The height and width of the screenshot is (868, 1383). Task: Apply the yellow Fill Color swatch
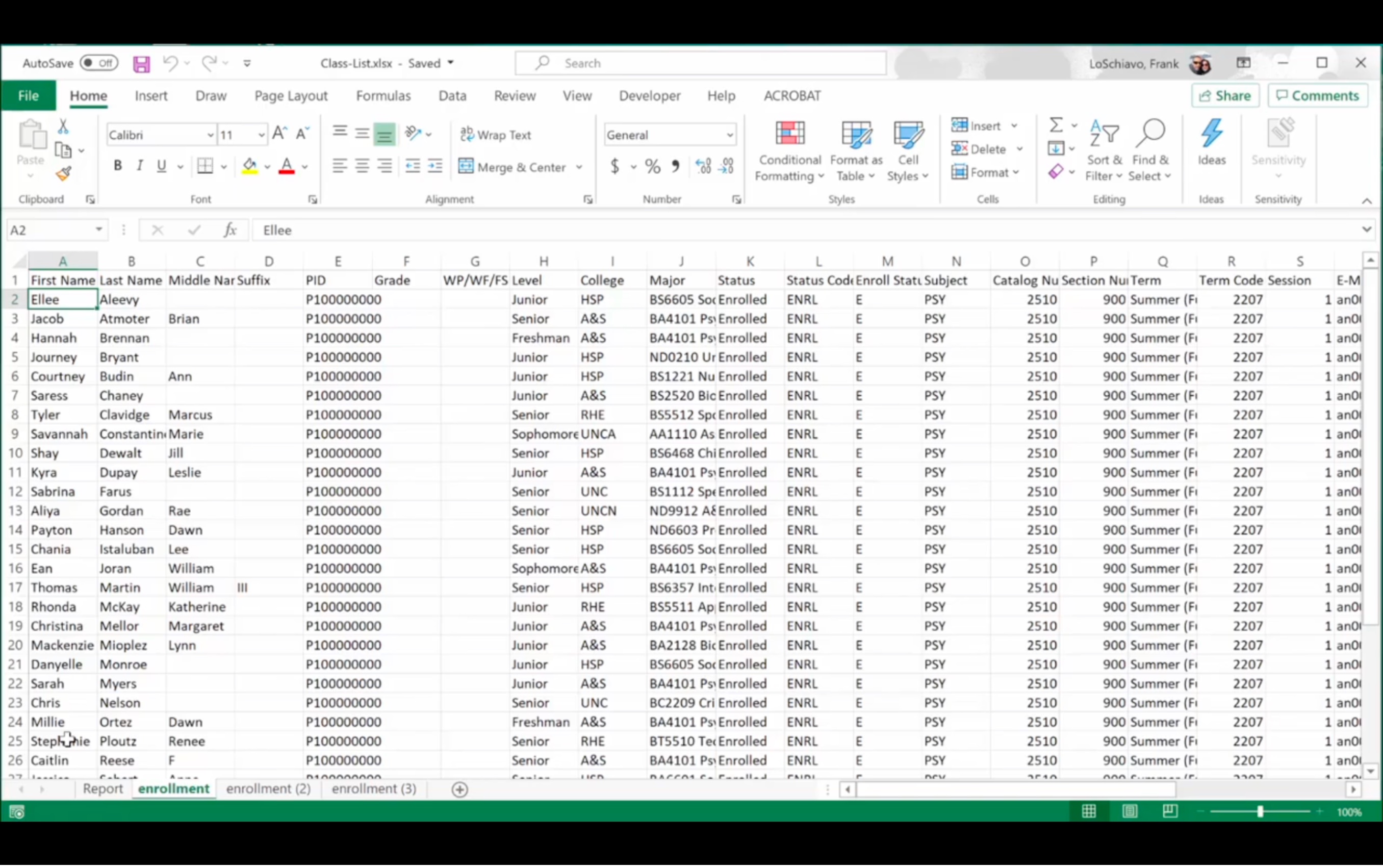click(x=250, y=167)
